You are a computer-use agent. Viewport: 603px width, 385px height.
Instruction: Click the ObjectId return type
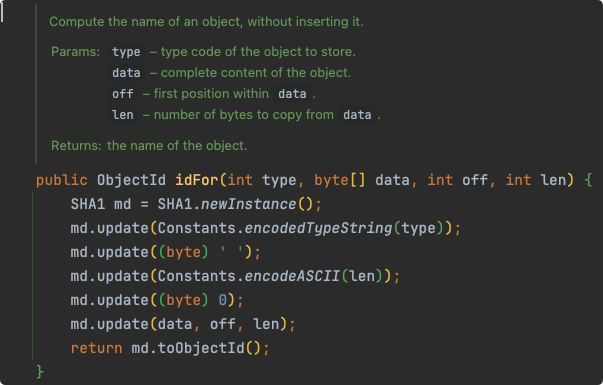click(131, 180)
